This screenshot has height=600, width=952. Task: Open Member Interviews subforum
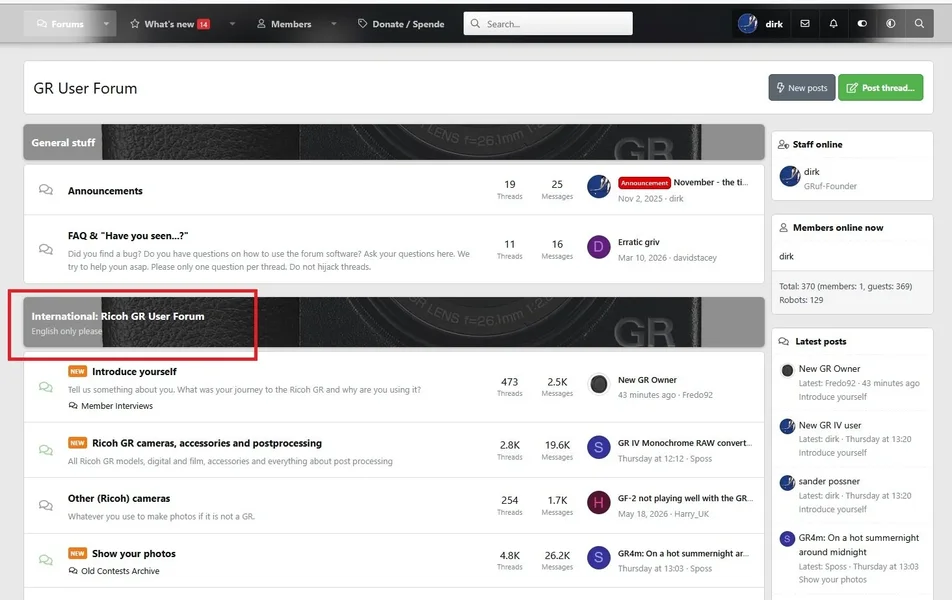[117, 406]
